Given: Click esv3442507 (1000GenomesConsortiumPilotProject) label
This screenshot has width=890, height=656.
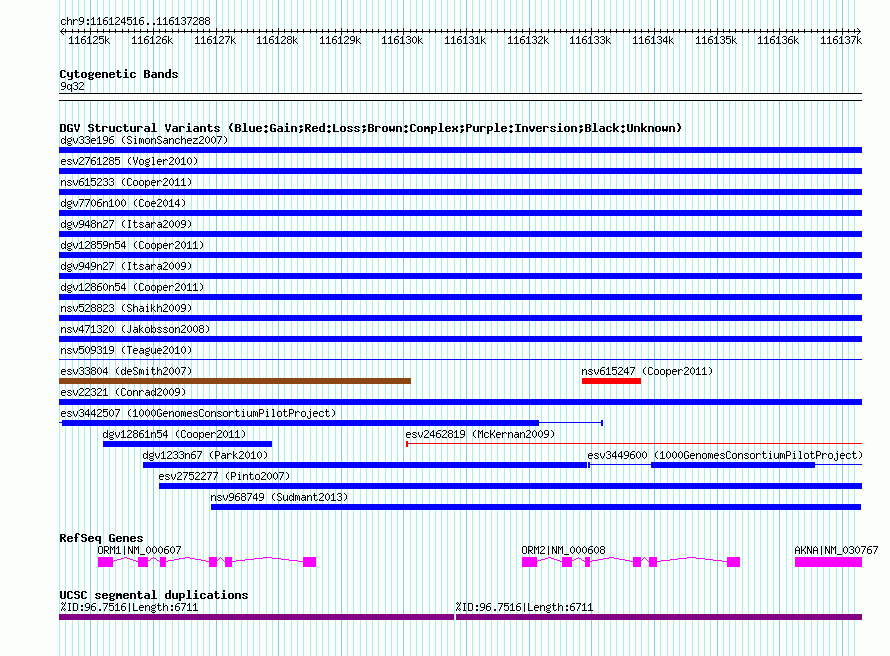Looking at the screenshot, I should click(x=198, y=413).
